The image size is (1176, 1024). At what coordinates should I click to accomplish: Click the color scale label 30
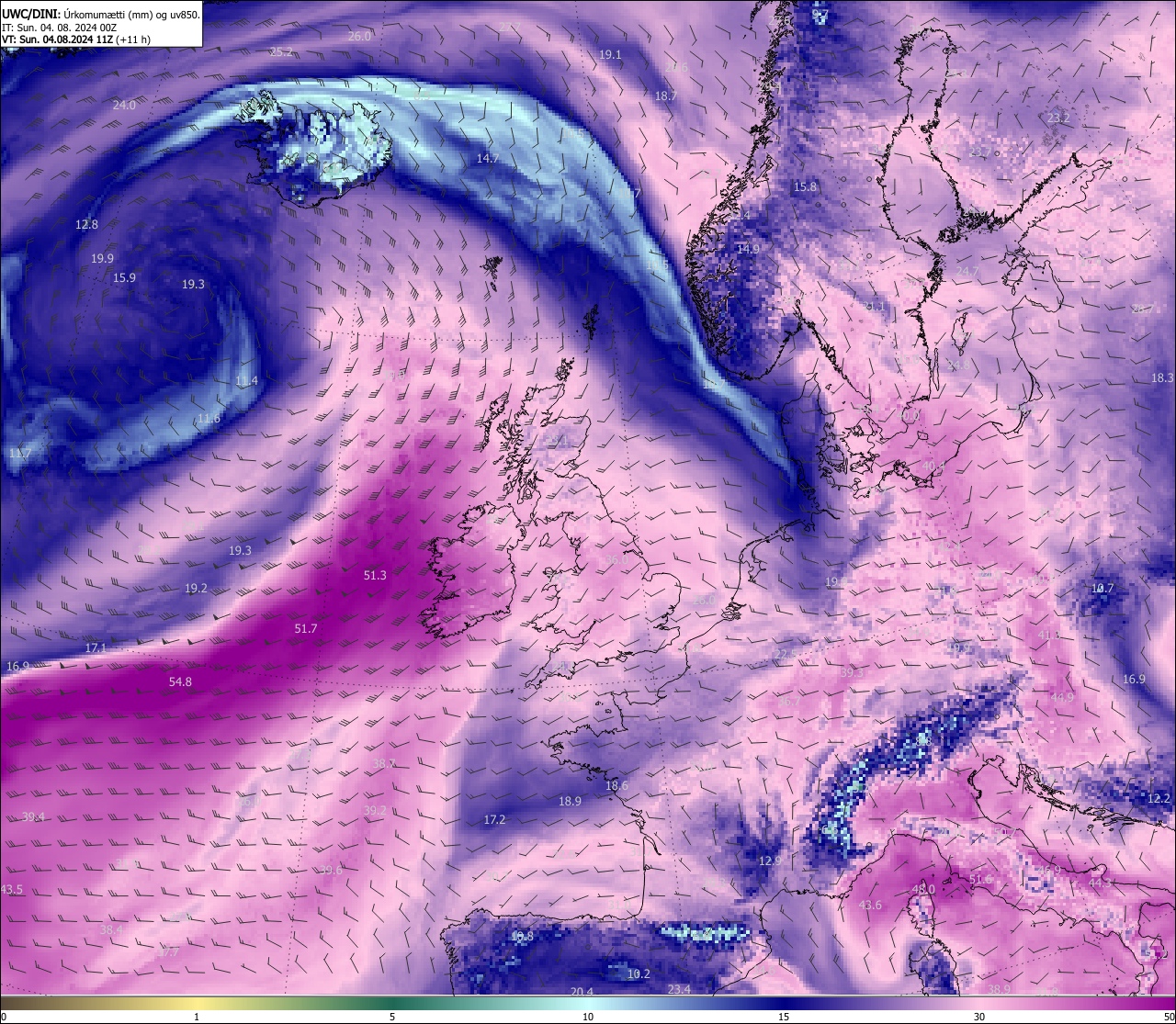point(979,1017)
